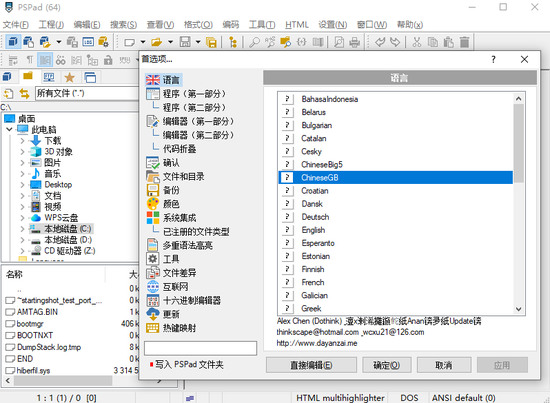The image size is (550, 403).
Task: Open the dropdown arrow beside the open folder icon
Action: 170,42
